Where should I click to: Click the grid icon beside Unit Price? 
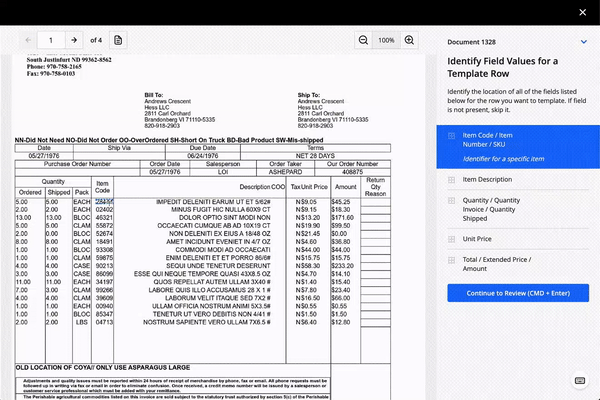click(452, 239)
